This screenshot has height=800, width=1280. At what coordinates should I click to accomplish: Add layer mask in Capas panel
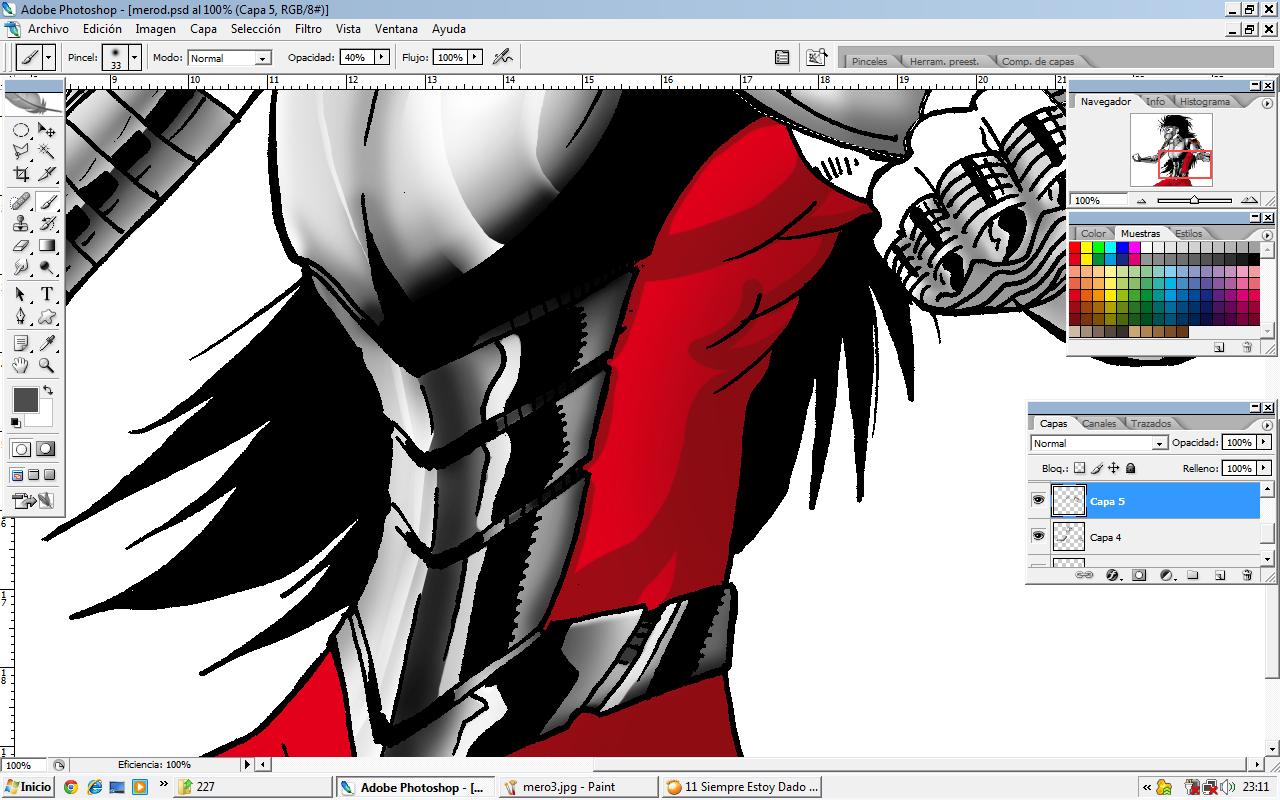click(1139, 575)
